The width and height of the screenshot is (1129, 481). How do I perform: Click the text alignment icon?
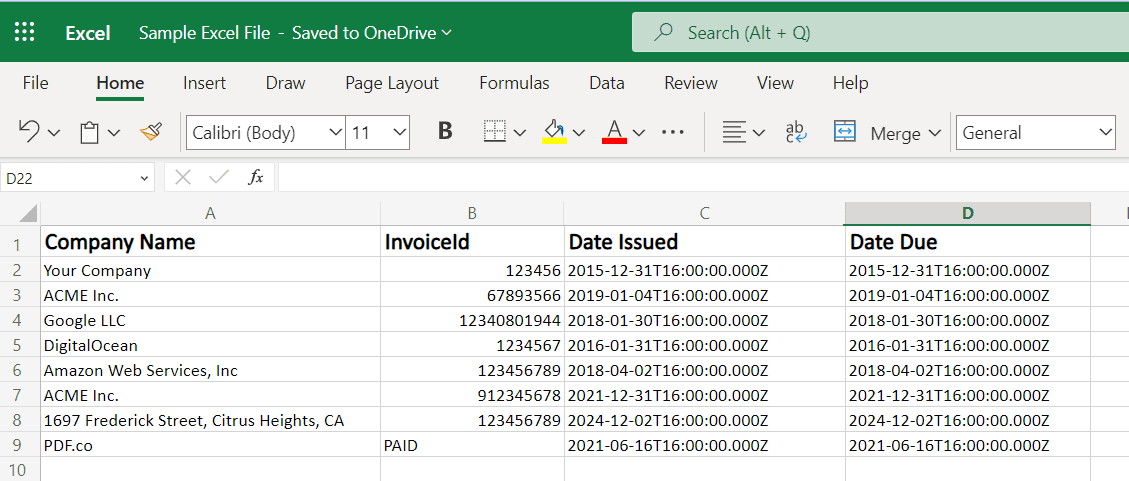pyautogui.click(x=734, y=132)
